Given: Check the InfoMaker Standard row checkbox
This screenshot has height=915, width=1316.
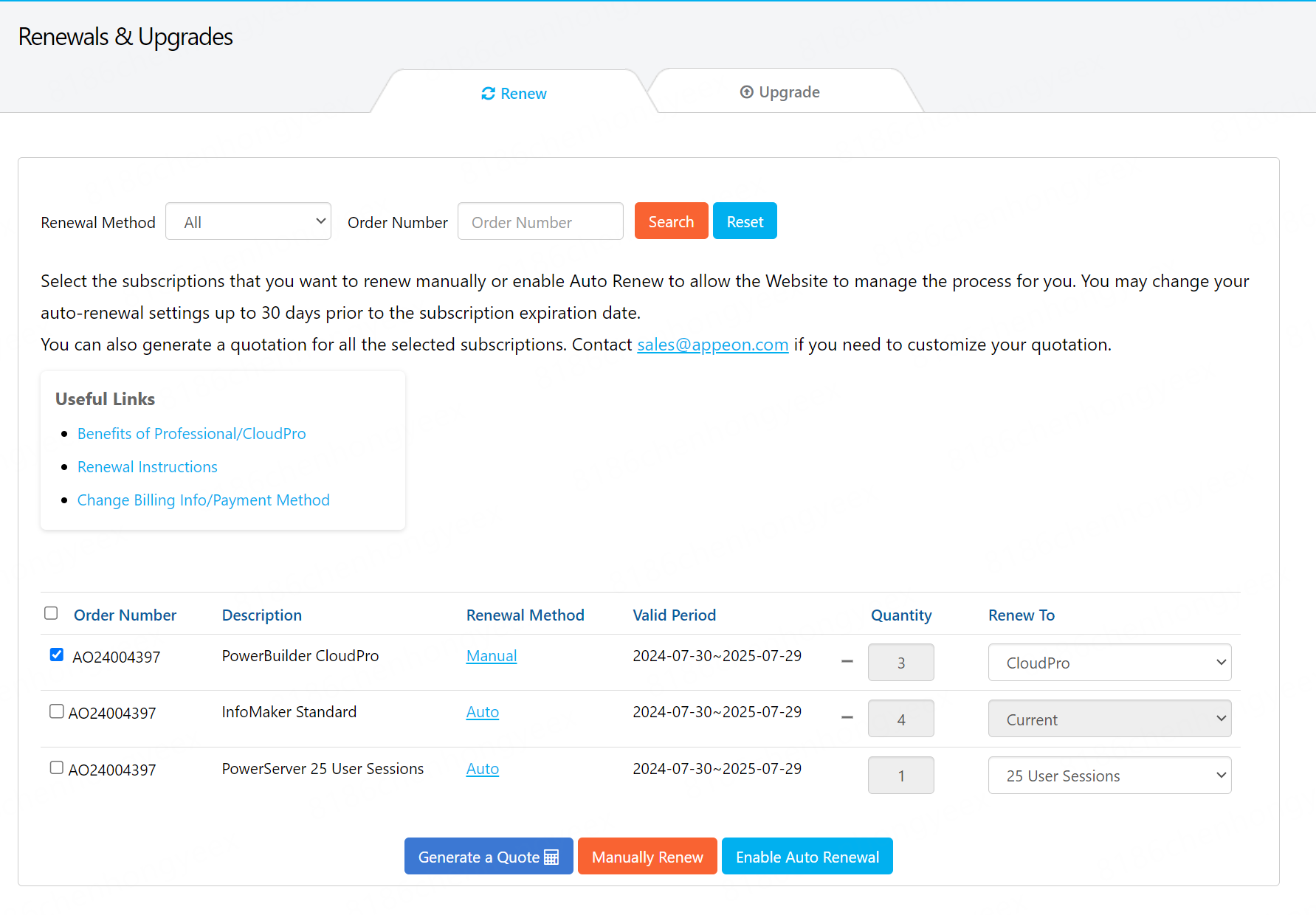Looking at the screenshot, I should click(x=57, y=711).
